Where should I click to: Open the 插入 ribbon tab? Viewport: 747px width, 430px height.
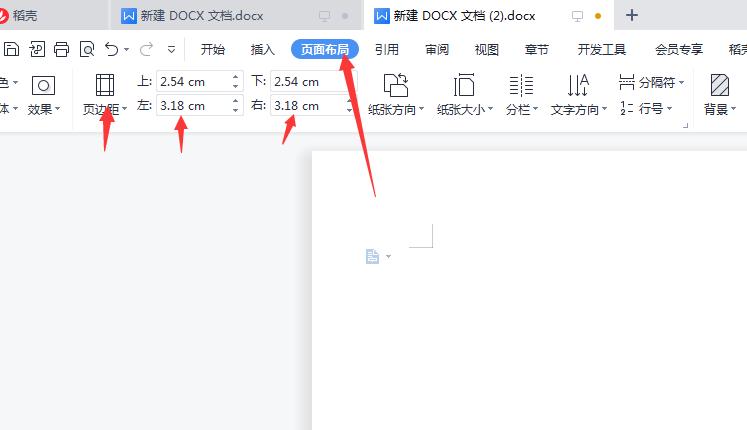(262, 50)
